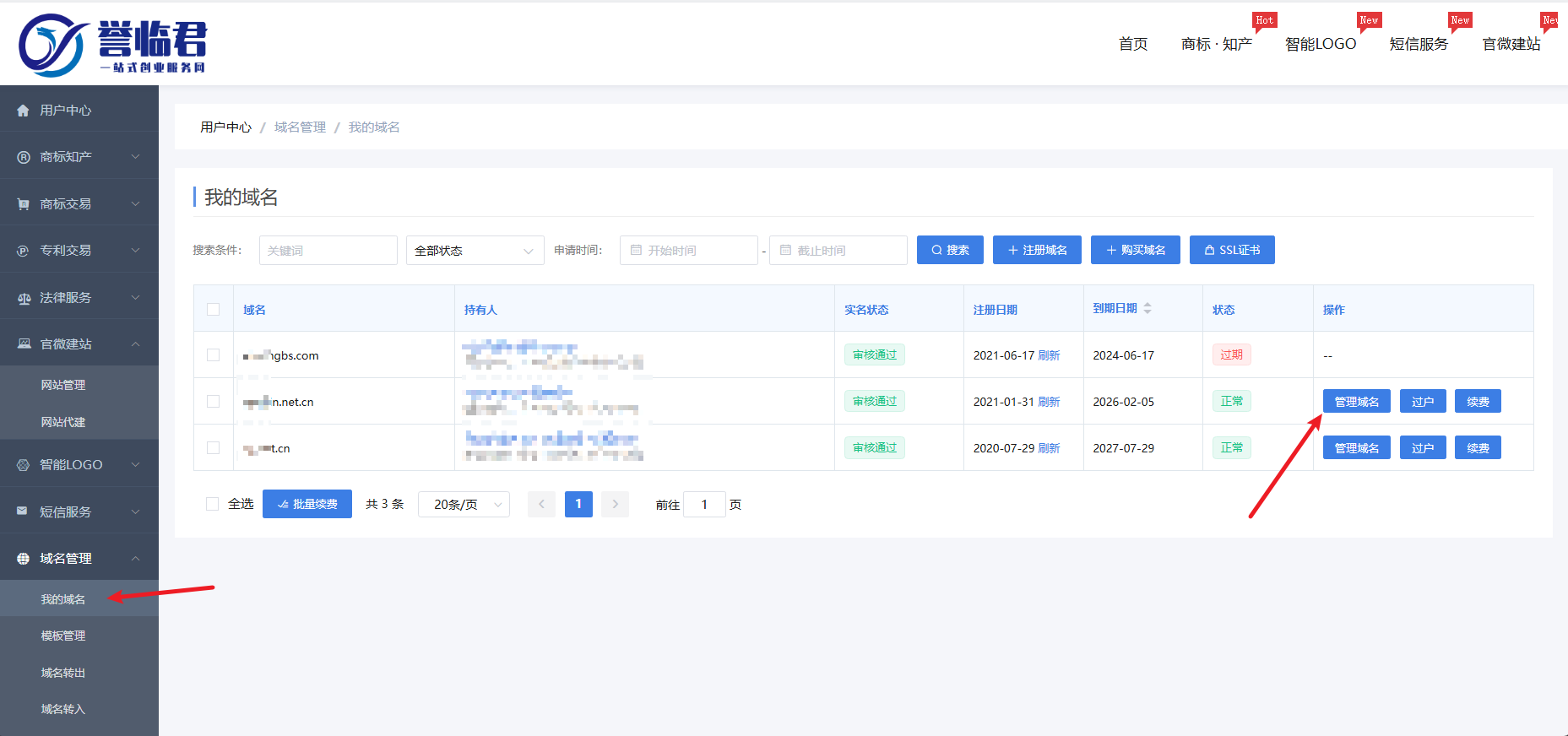Open the 20条/页 page size dropdown

tap(464, 504)
